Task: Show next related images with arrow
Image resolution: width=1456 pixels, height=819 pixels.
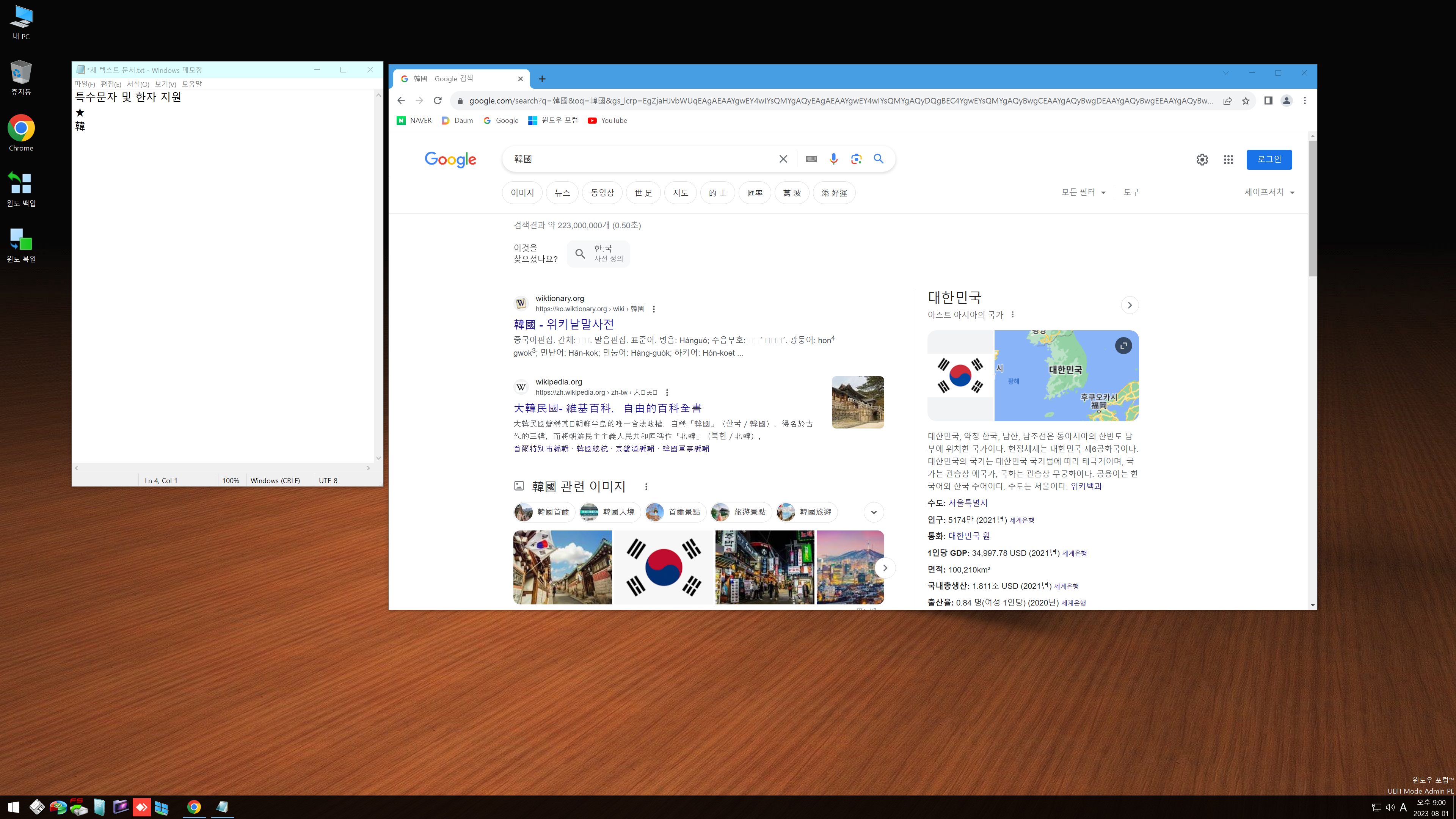Action: pyautogui.click(x=885, y=568)
